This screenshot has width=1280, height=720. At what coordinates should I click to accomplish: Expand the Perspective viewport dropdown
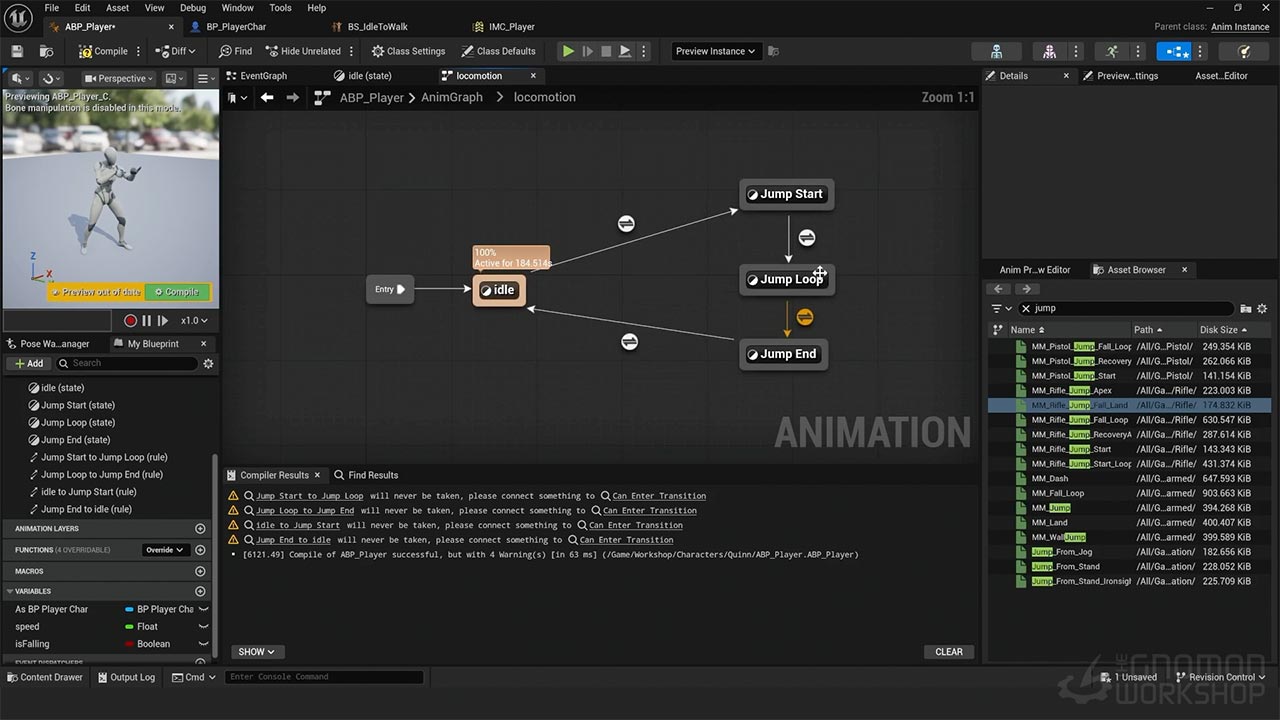118,78
